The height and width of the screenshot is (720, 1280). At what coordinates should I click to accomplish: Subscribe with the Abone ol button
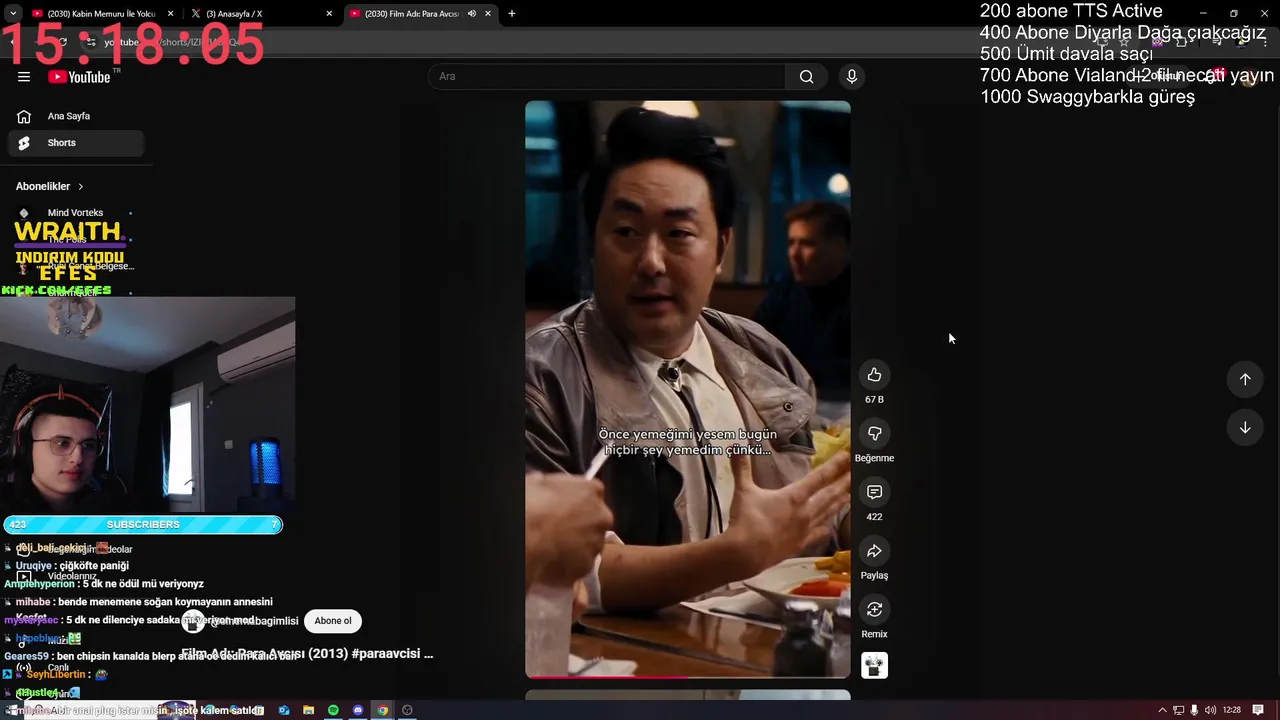pos(333,621)
